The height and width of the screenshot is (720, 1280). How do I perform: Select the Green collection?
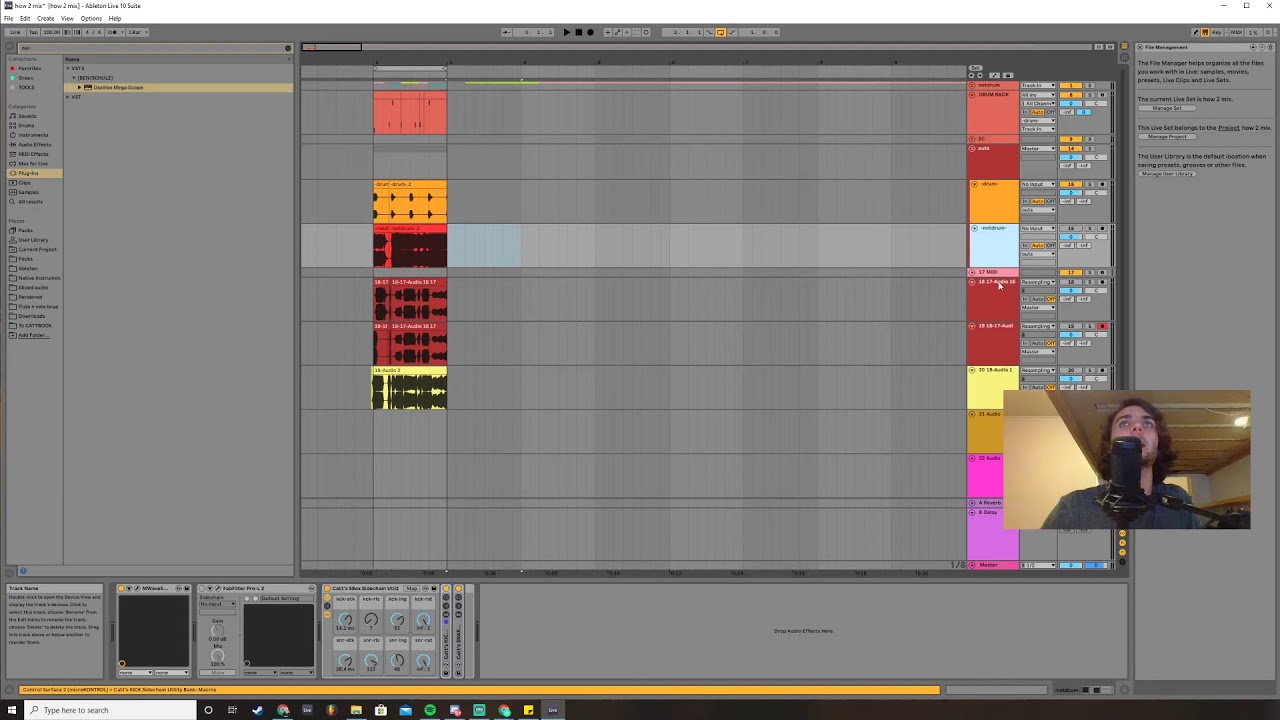coord(26,78)
